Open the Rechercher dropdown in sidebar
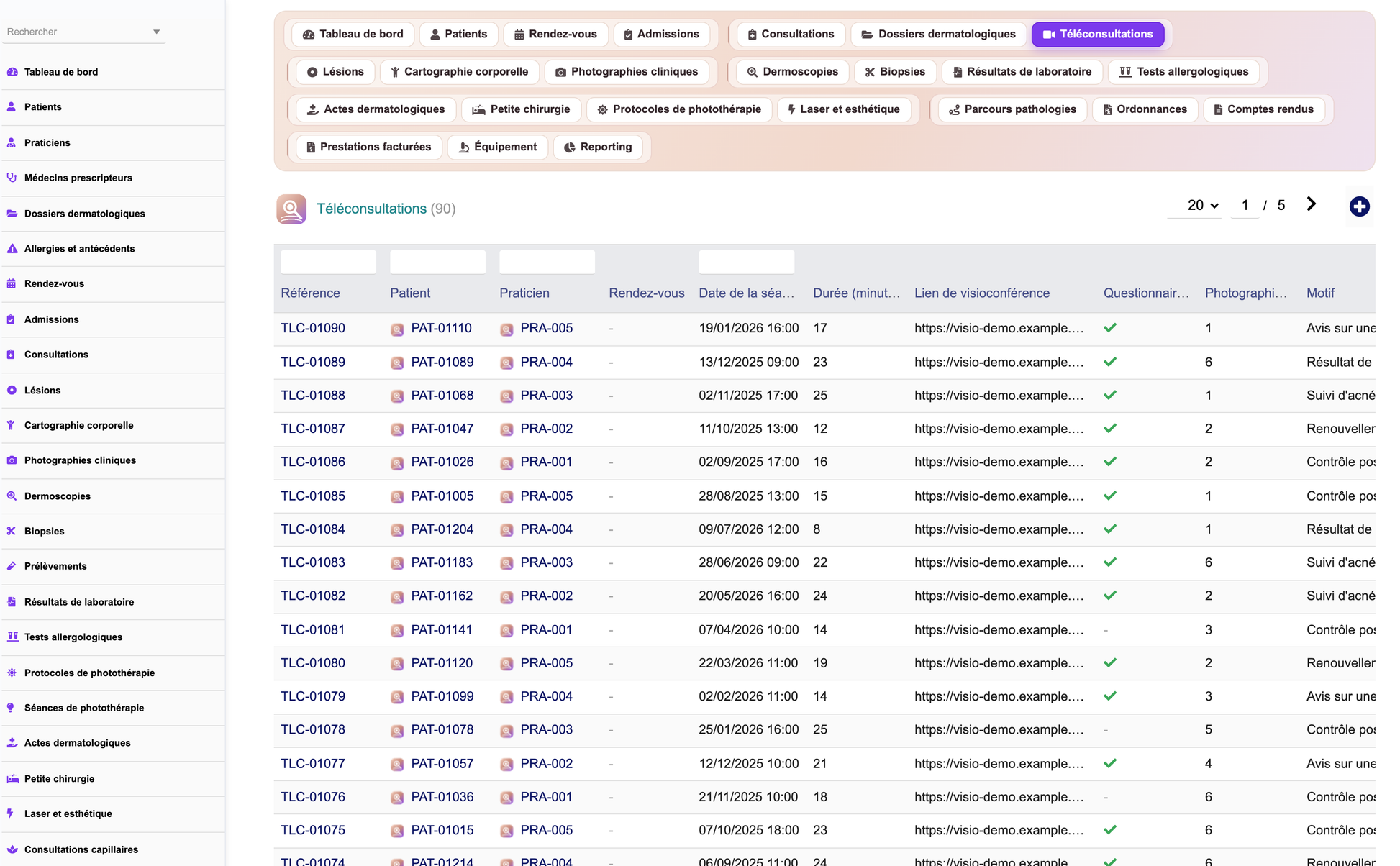 [83, 32]
